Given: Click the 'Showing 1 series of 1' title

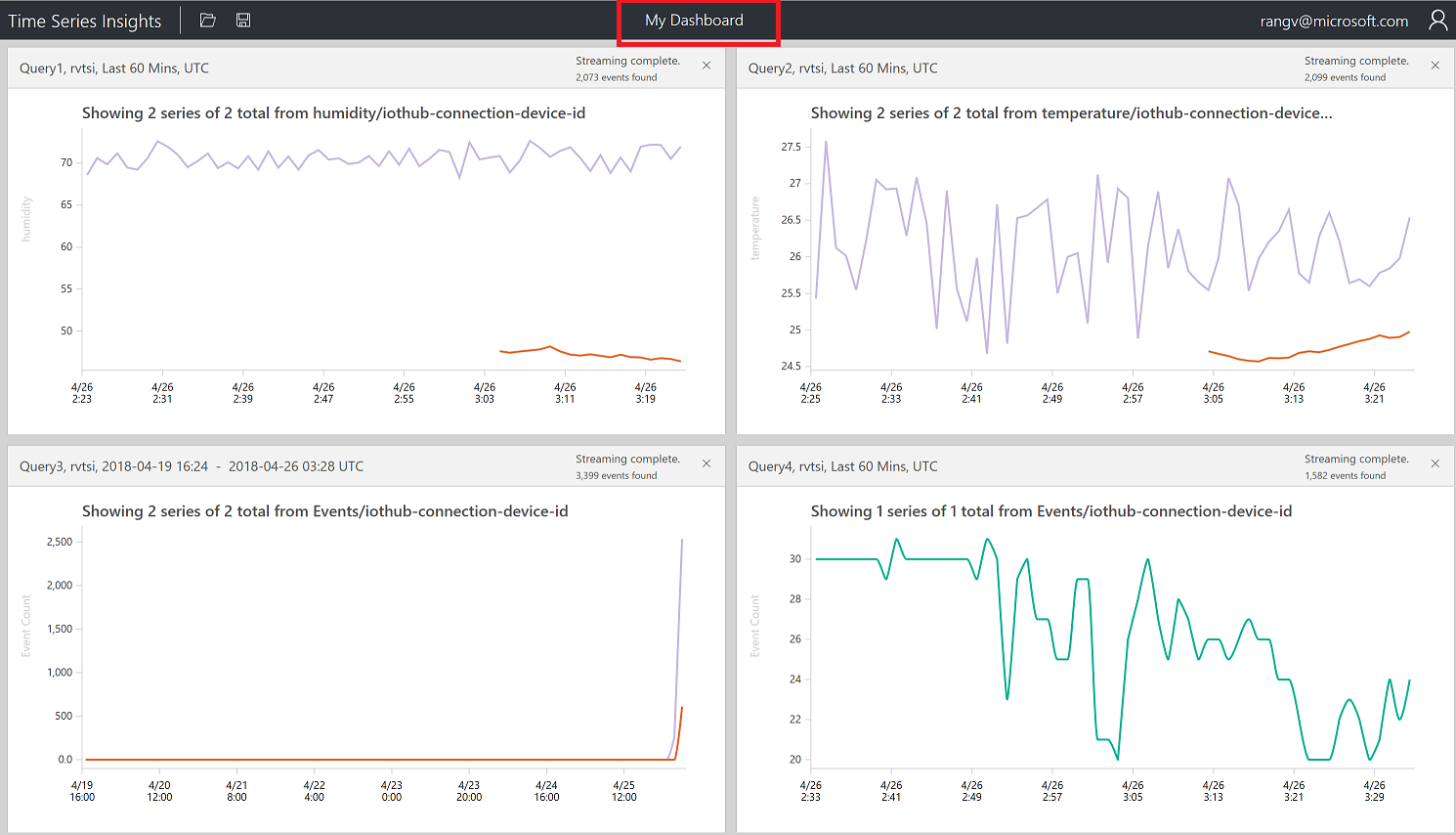Looking at the screenshot, I should click(1051, 511).
